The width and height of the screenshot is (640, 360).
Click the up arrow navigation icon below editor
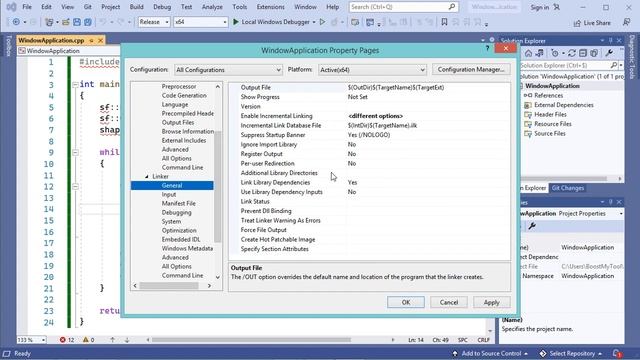[x=112, y=340]
